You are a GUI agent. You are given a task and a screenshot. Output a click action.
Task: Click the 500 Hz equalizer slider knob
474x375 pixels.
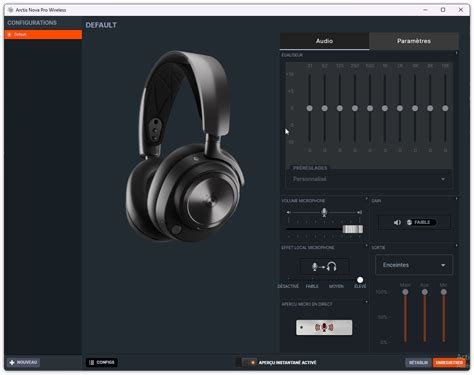pos(370,108)
